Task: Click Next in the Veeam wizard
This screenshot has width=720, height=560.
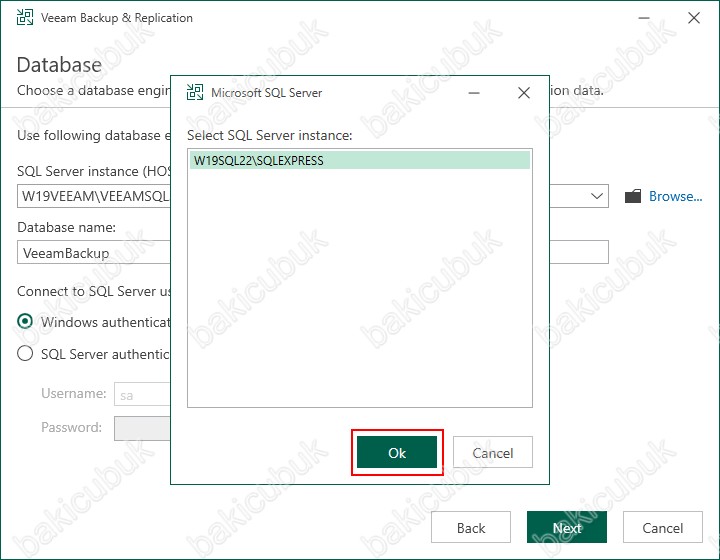Action: coord(567,527)
